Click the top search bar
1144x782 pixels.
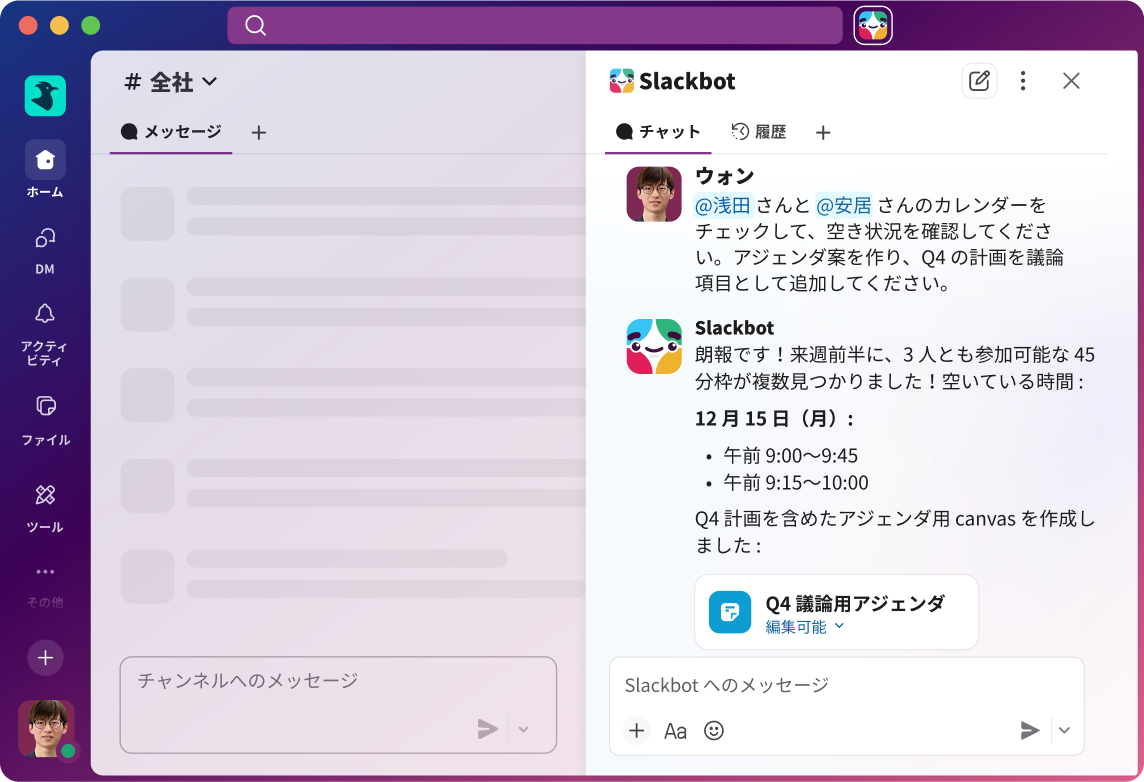pos(535,26)
